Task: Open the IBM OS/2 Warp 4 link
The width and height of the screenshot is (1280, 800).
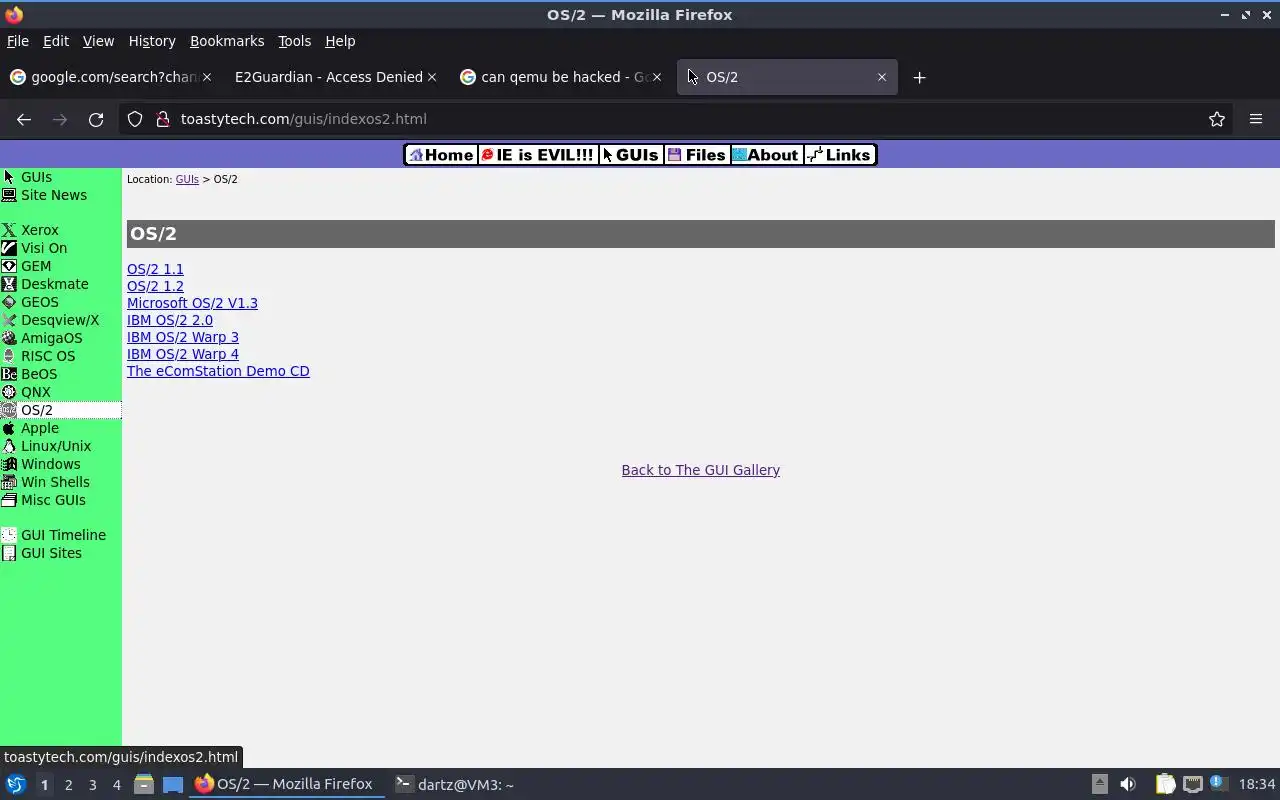Action: (183, 354)
